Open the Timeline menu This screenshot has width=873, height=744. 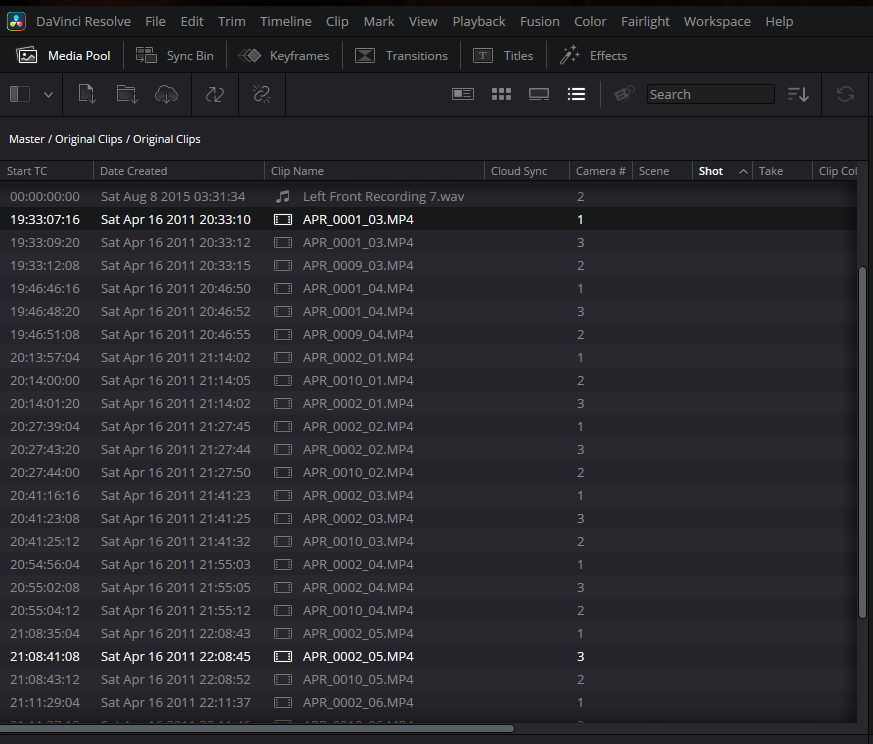286,22
